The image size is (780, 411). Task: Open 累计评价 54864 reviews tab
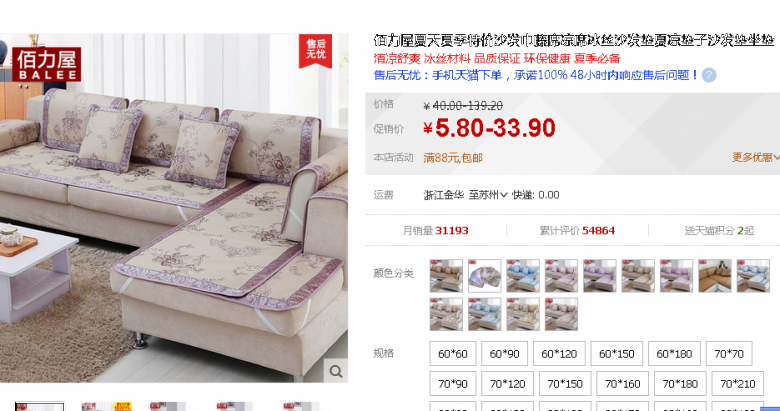[x=577, y=230]
